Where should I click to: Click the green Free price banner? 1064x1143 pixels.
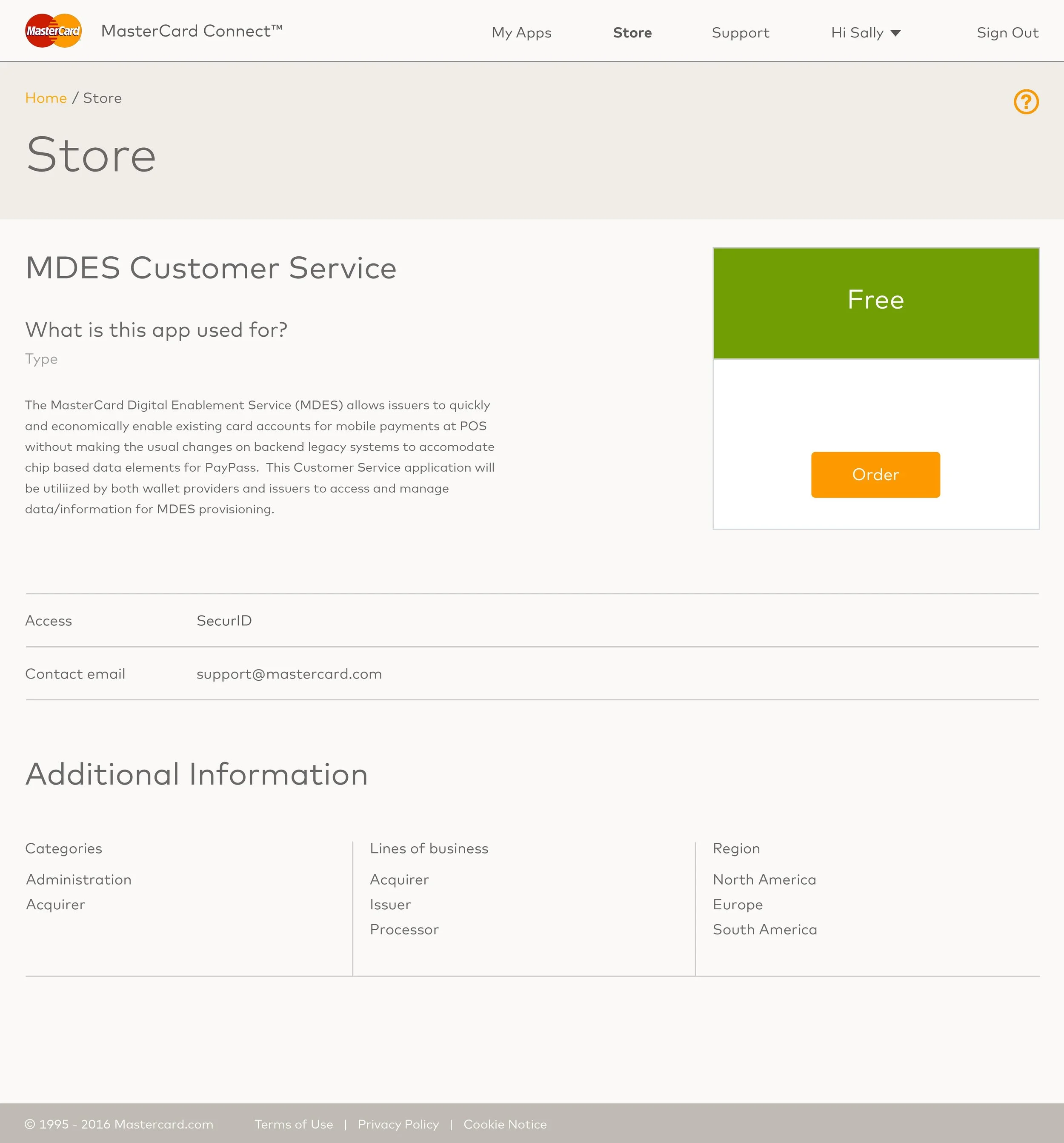click(875, 300)
